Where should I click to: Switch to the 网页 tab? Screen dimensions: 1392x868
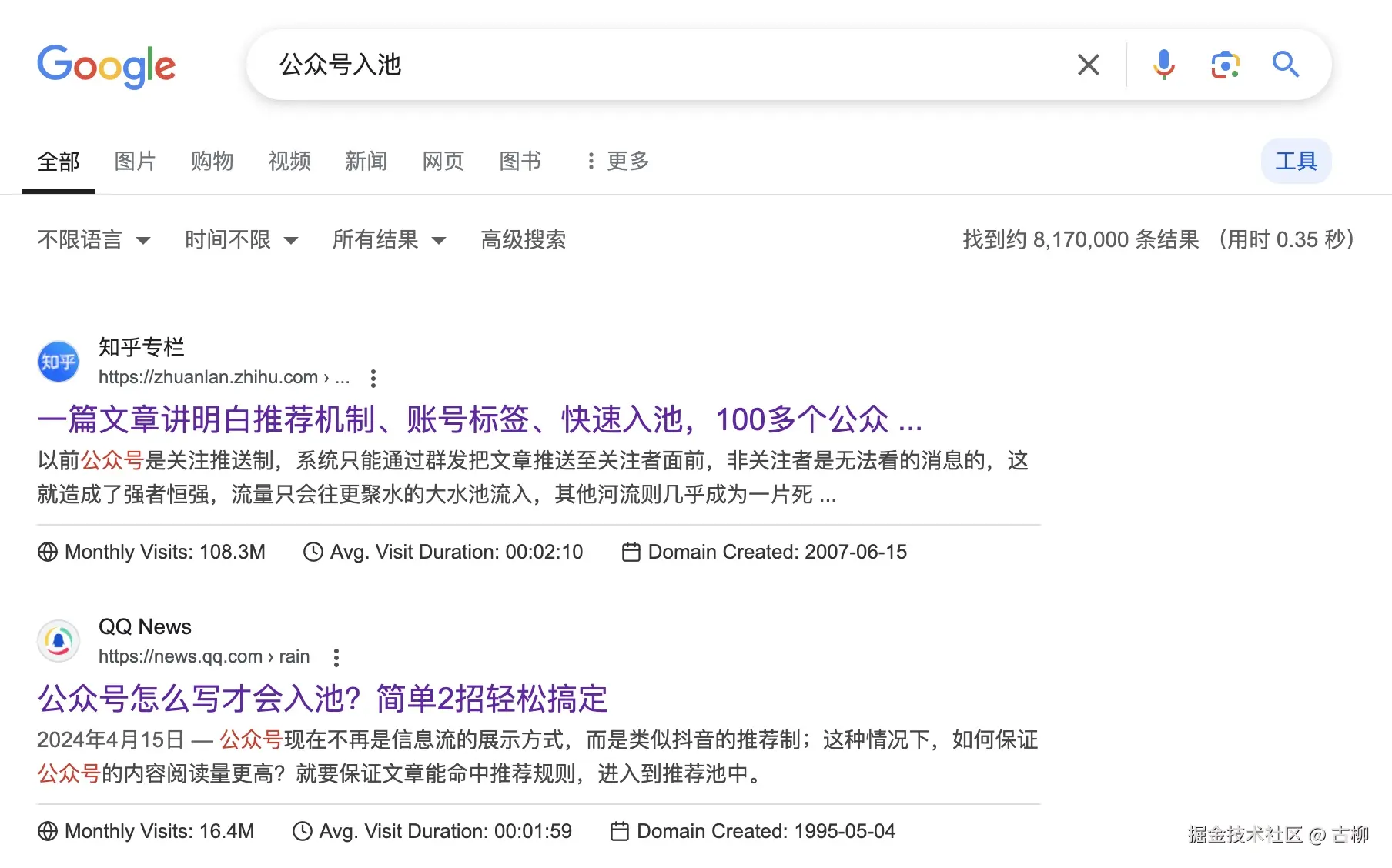pyautogui.click(x=443, y=161)
